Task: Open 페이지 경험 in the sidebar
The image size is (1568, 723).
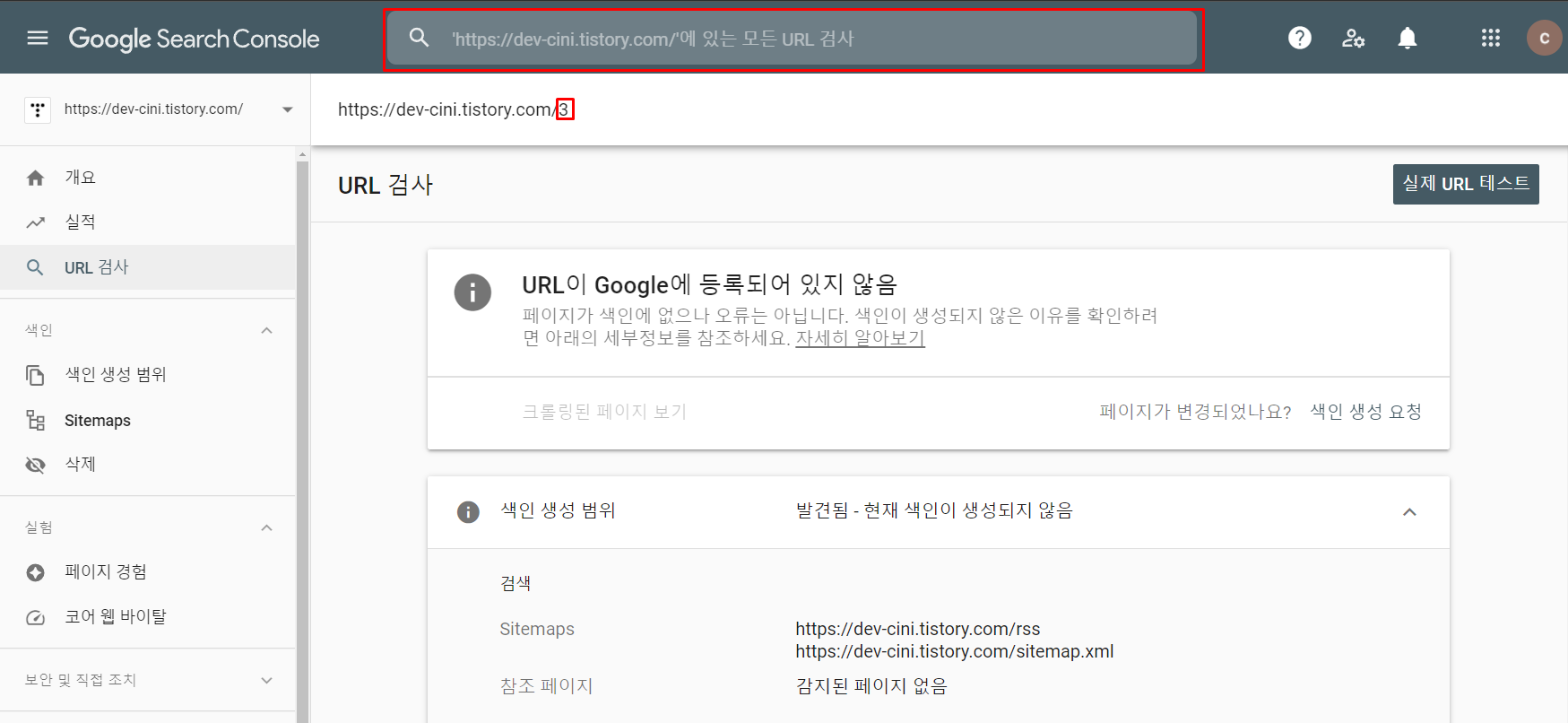Action: point(148,572)
